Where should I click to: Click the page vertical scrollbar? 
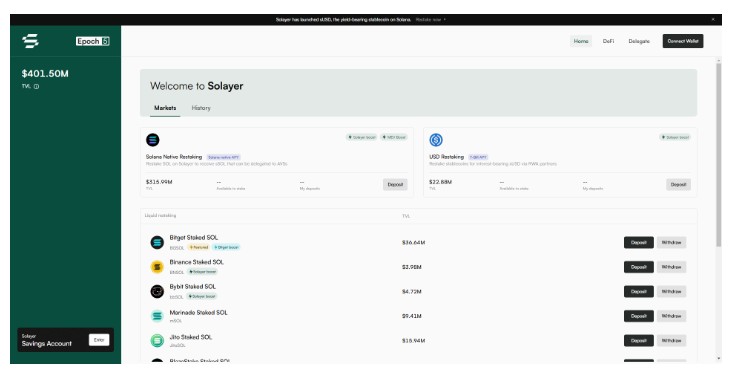point(718,155)
